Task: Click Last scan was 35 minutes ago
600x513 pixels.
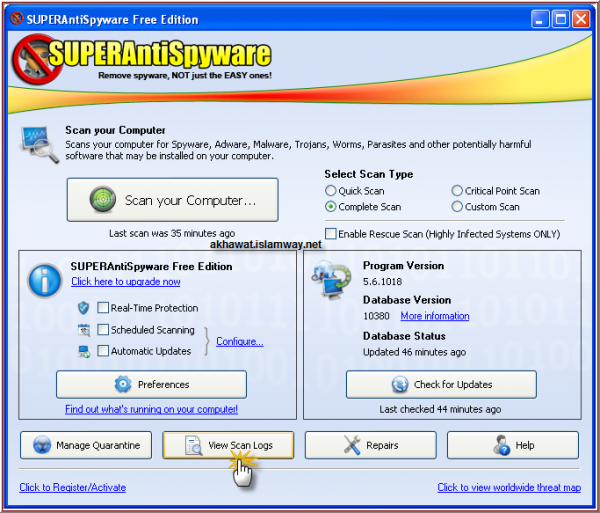Action: point(172,233)
